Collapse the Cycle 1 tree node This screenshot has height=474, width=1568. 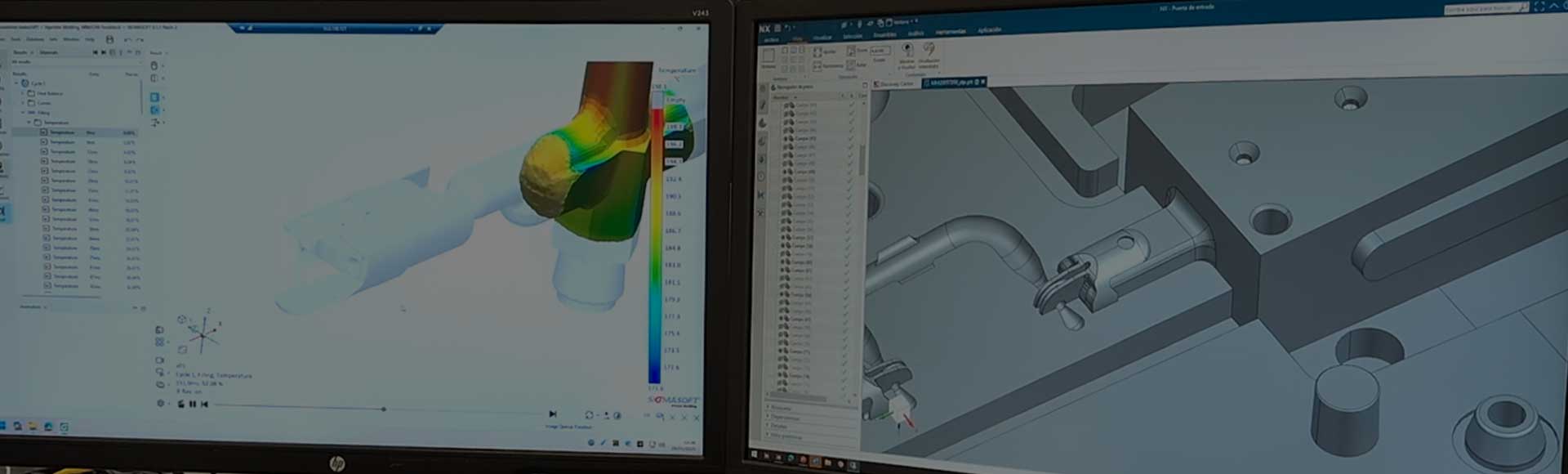(x=16, y=83)
